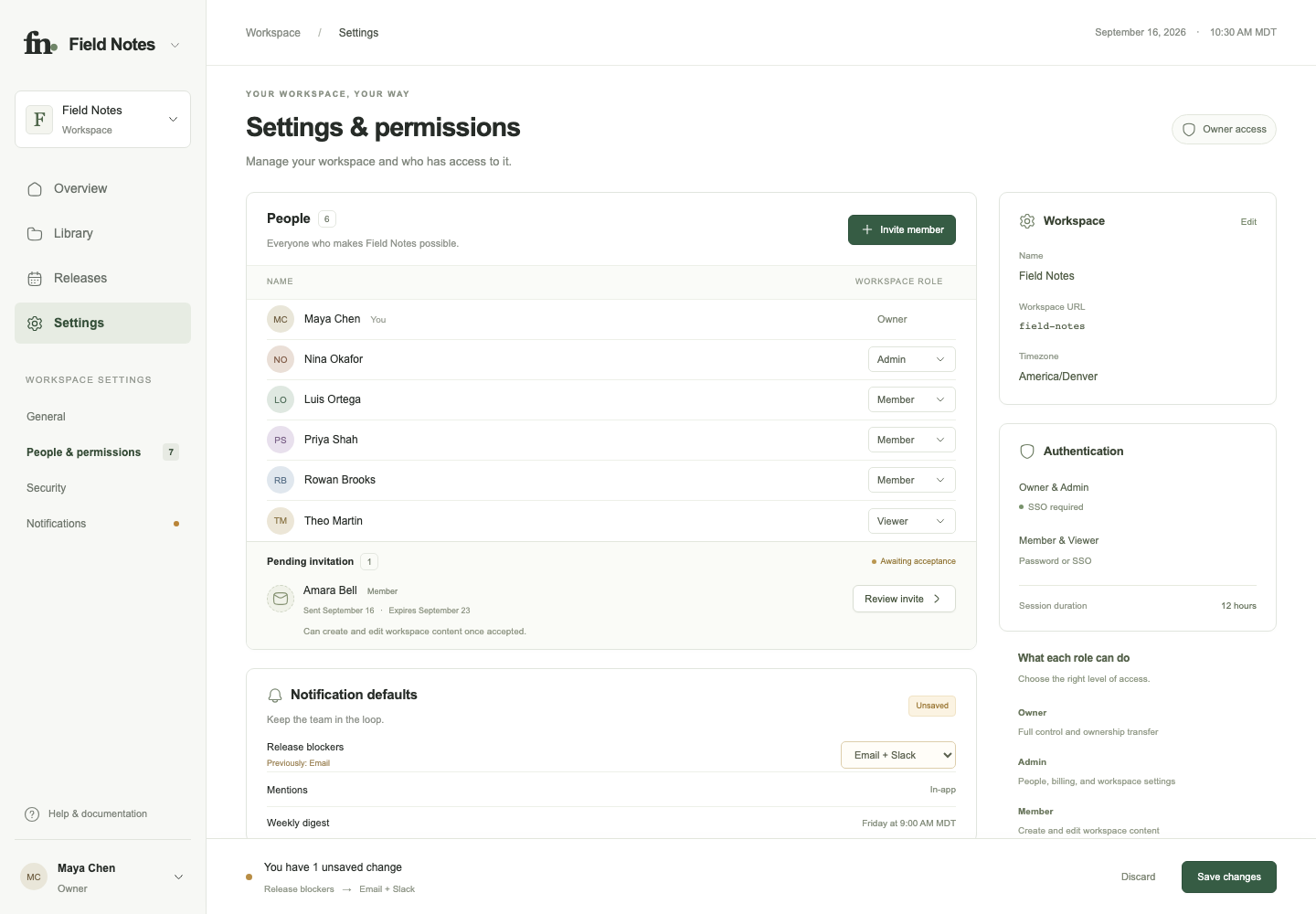Viewport: 1316px width, 914px height.
Task: Click Nina Okafor's NO avatar
Action: [281, 359]
